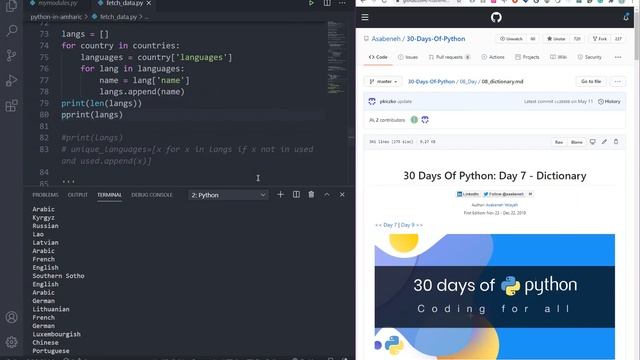
Task: Switch to the OUTPUT panel tab
Action: pos(78,195)
